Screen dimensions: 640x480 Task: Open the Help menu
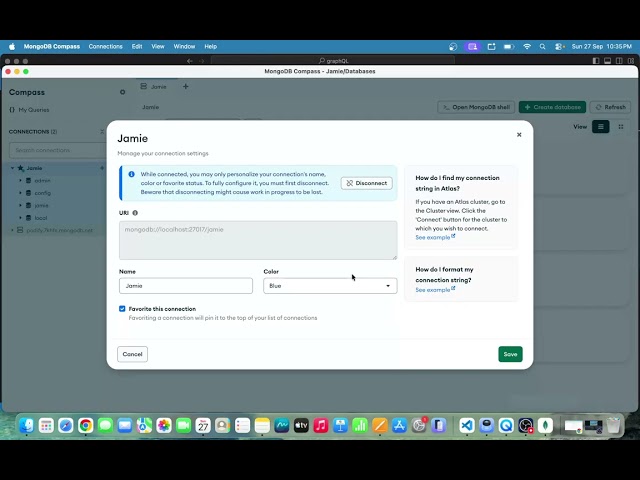point(211,47)
